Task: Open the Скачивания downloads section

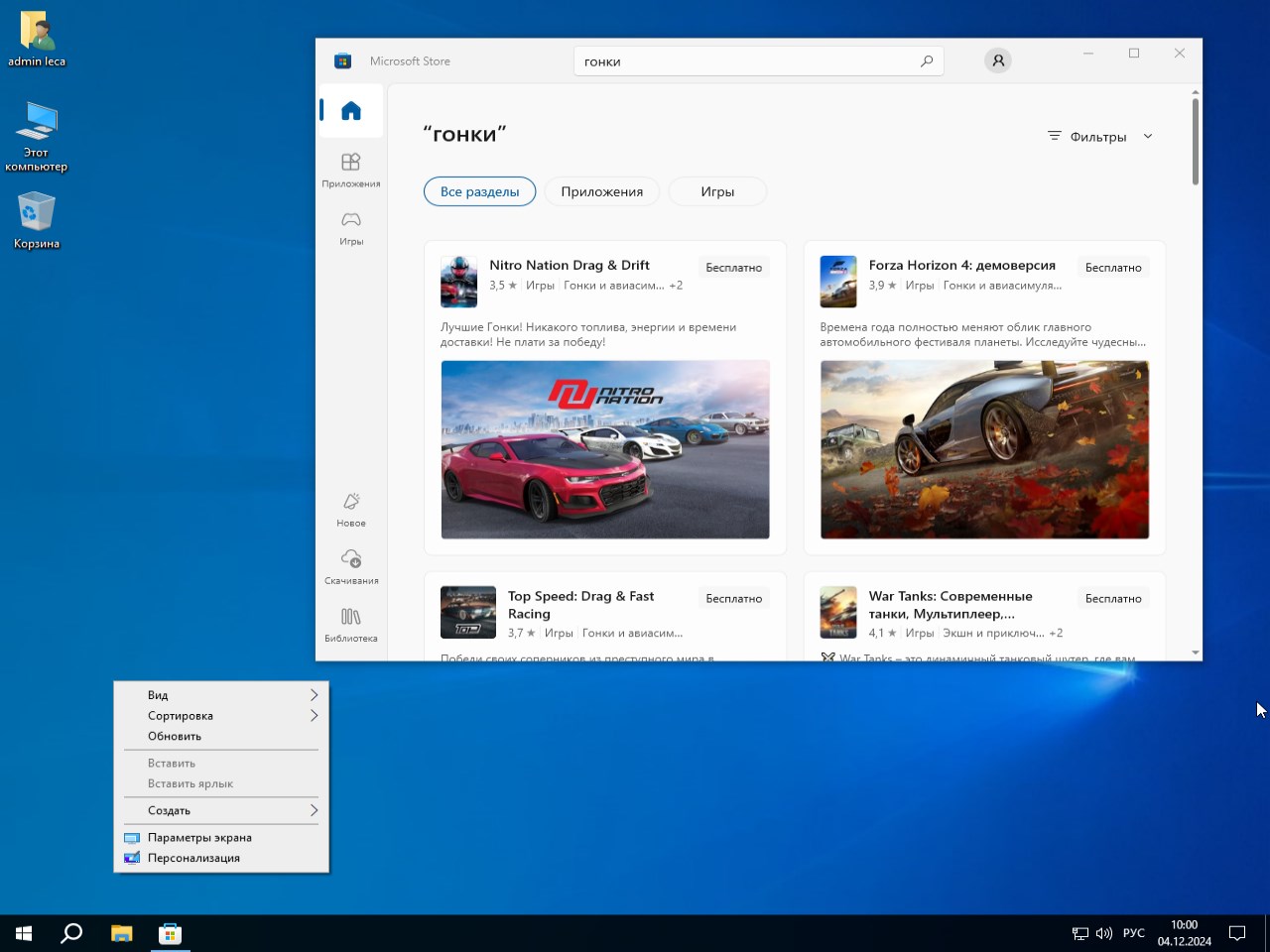Action: (x=351, y=565)
